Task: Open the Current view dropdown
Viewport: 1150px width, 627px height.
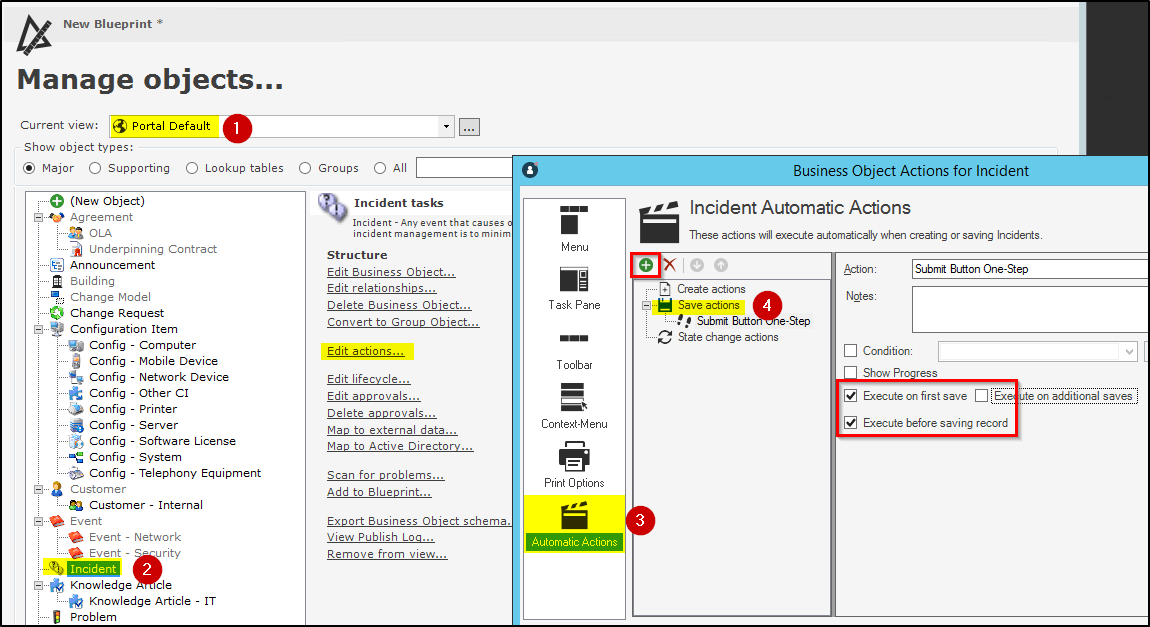Action: coord(446,126)
